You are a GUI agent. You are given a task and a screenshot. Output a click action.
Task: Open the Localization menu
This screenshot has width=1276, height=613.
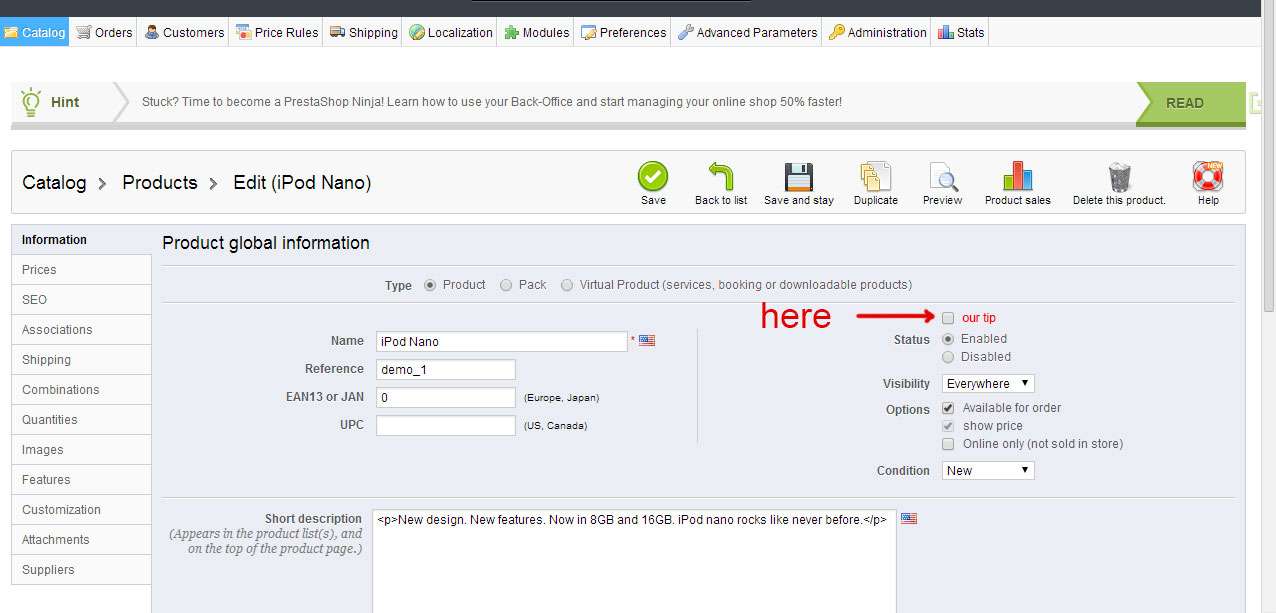pos(450,32)
